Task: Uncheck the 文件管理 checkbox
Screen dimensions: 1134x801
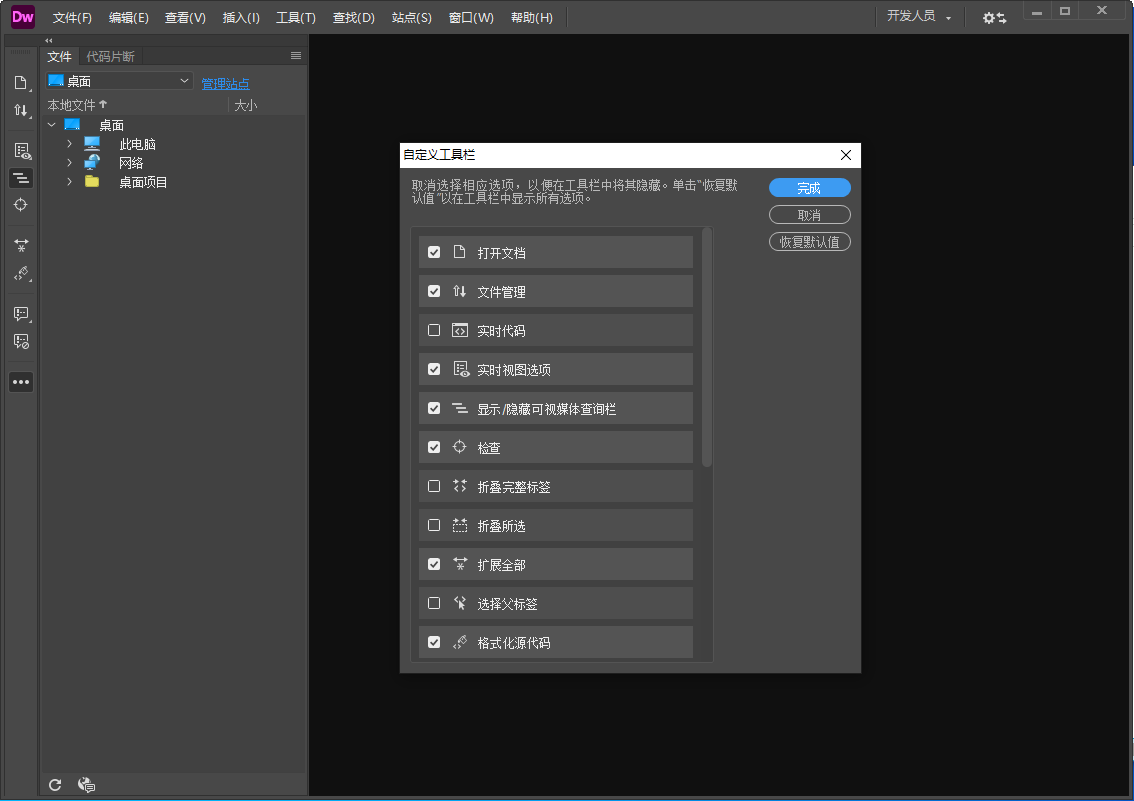Action: 434,291
